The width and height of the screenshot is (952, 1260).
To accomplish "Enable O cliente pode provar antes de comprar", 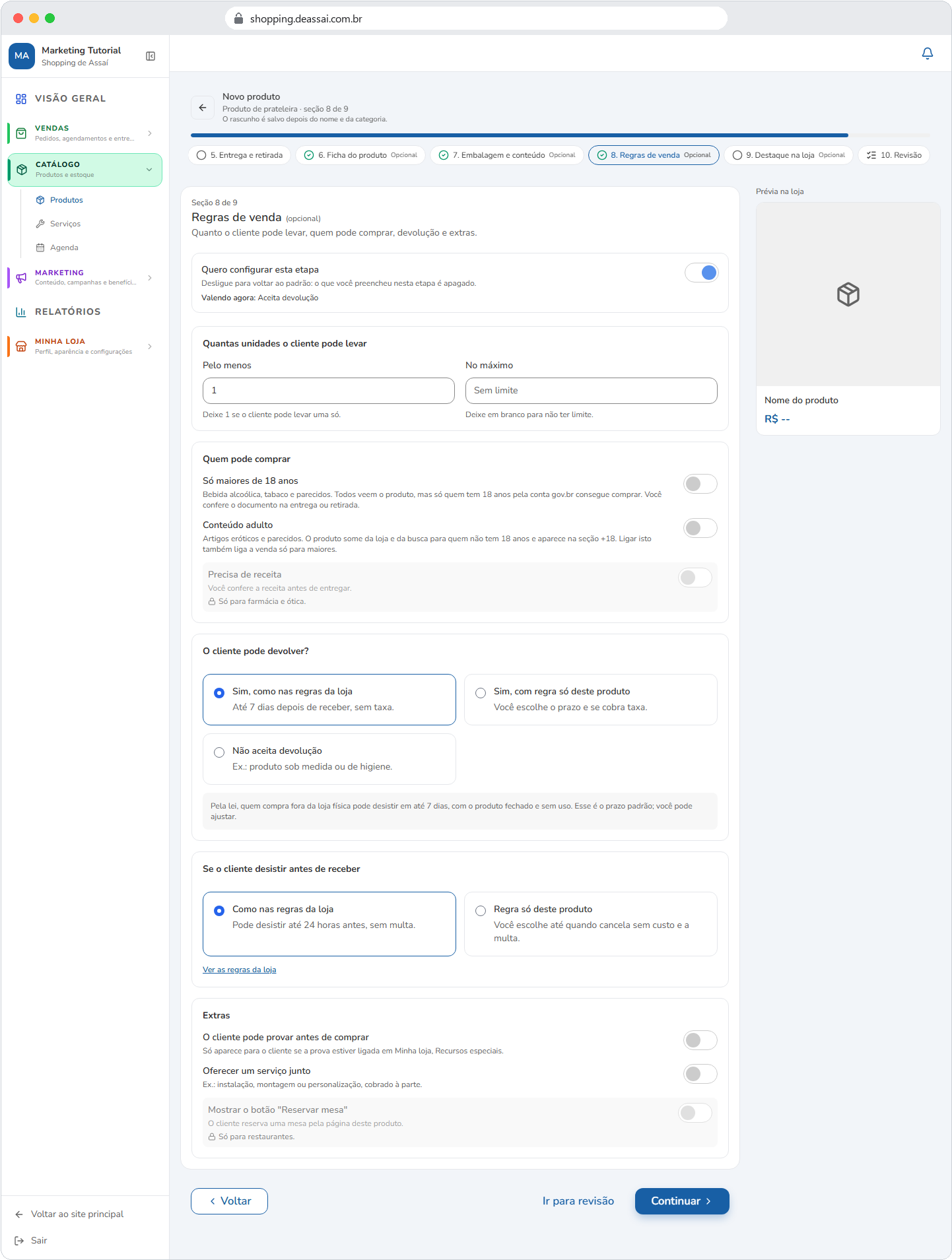I will pos(700,1040).
